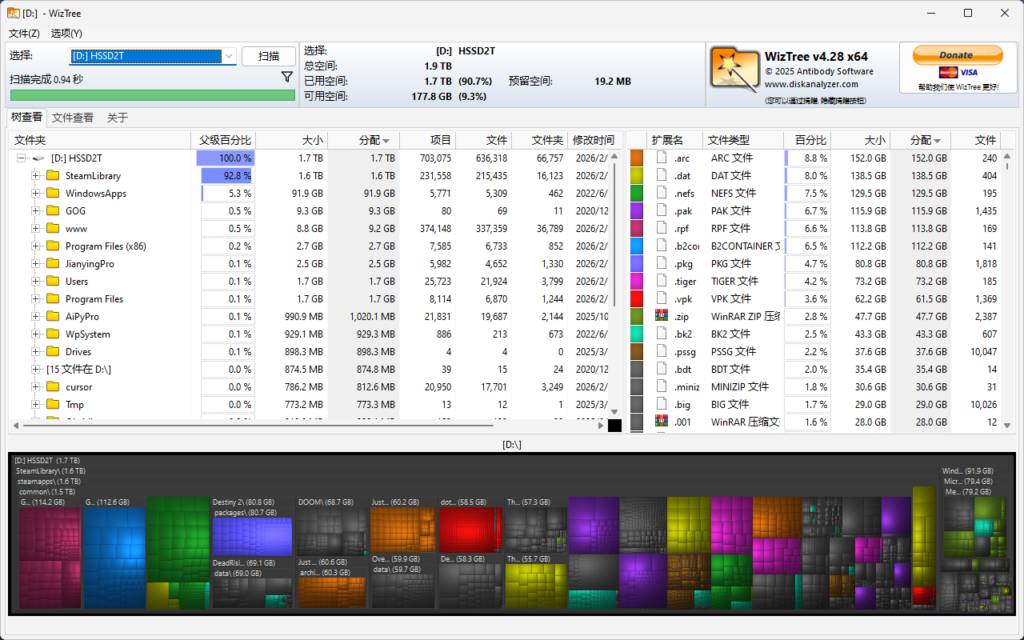The image size is (1024, 640).
Task: Click the Donate button
Action: [x=956, y=55]
